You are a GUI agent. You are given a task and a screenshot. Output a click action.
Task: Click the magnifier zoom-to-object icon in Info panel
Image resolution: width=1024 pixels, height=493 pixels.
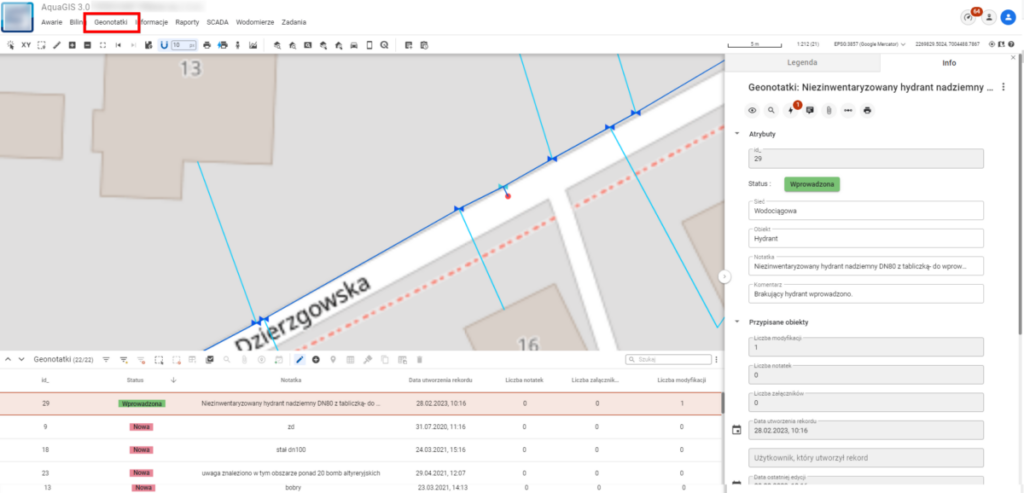click(772, 110)
